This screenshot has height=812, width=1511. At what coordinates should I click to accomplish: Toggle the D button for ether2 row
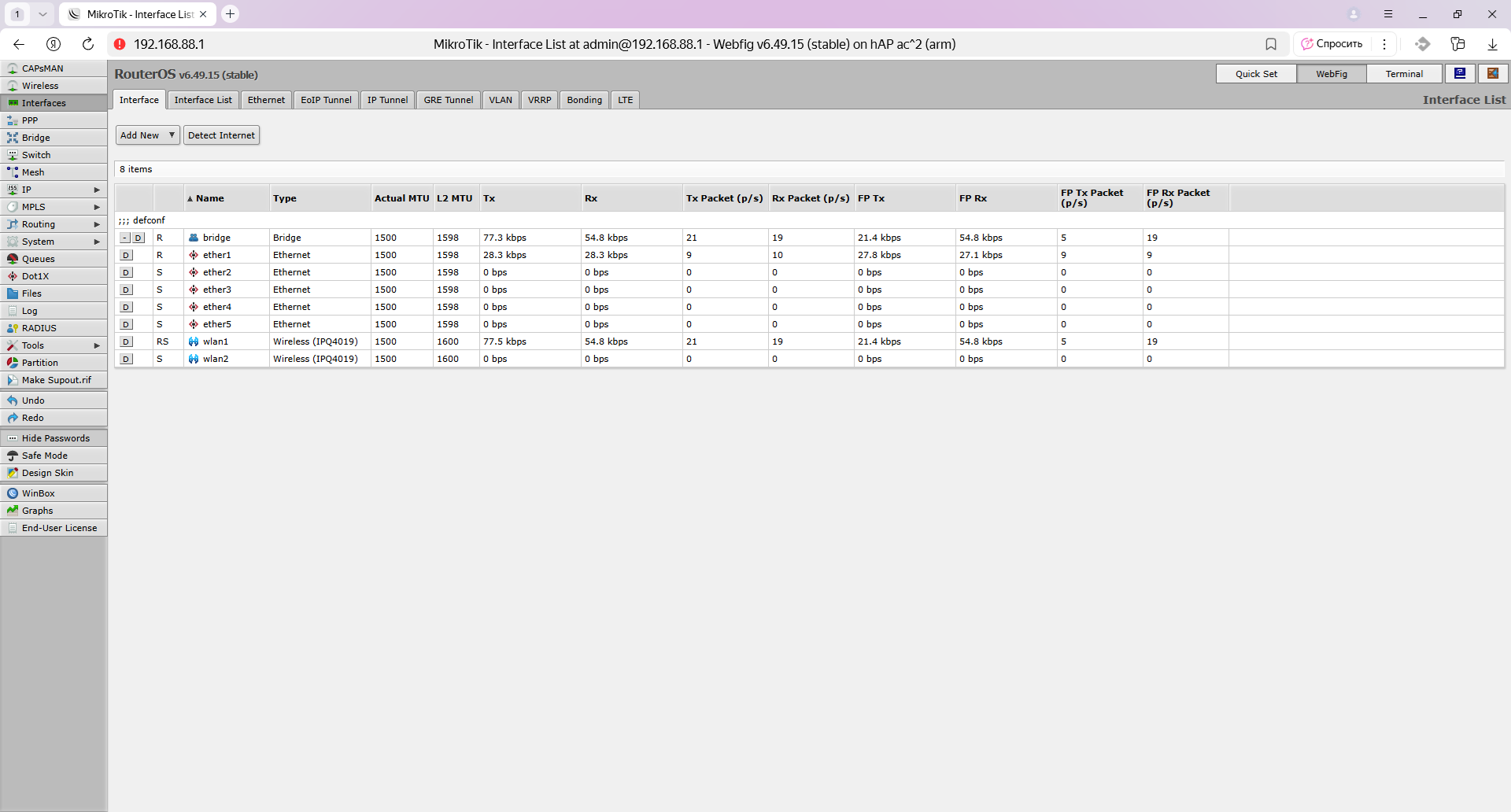[126, 272]
